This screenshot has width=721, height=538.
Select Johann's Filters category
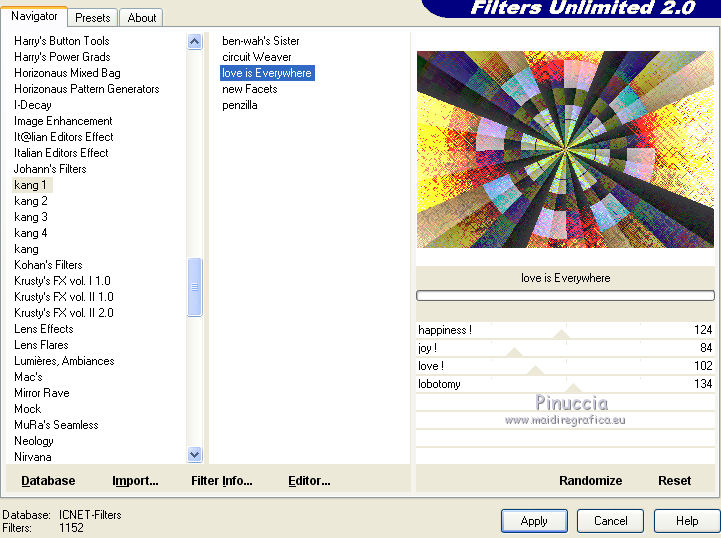click(50, 169)
